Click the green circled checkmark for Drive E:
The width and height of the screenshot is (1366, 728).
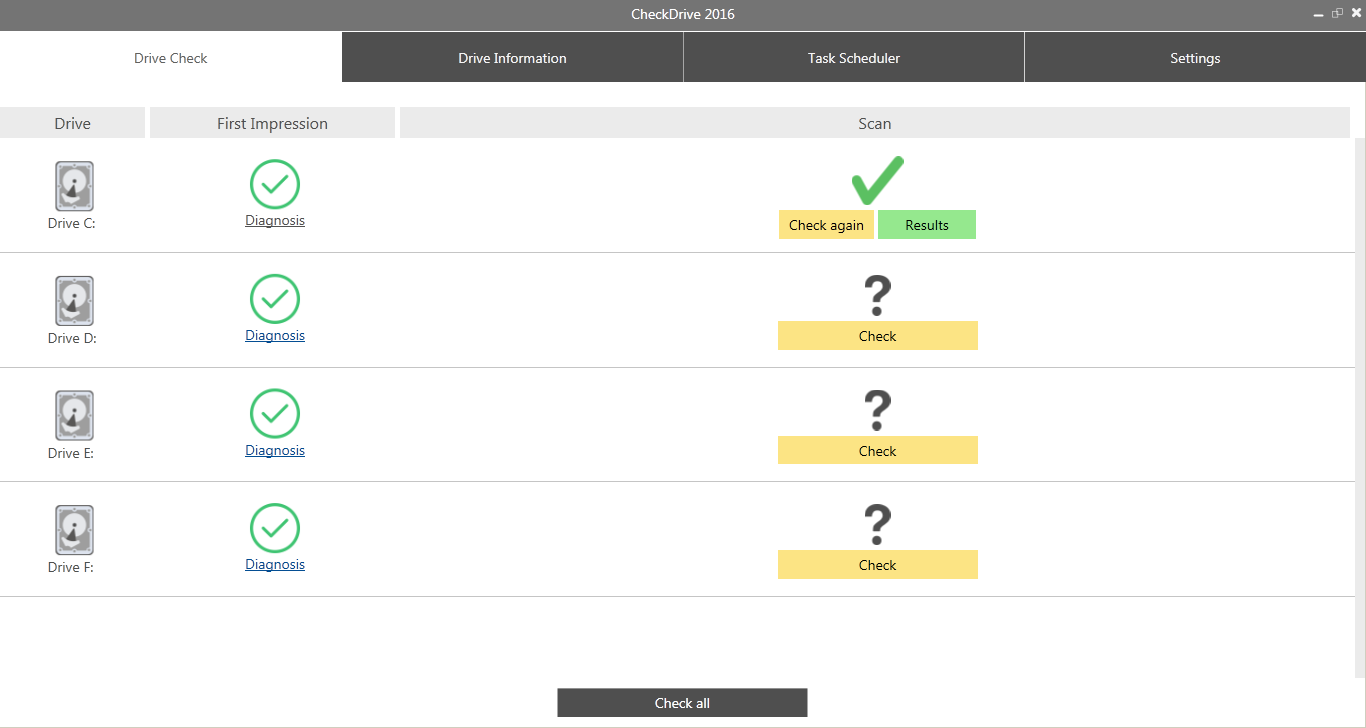coord(275,413)
